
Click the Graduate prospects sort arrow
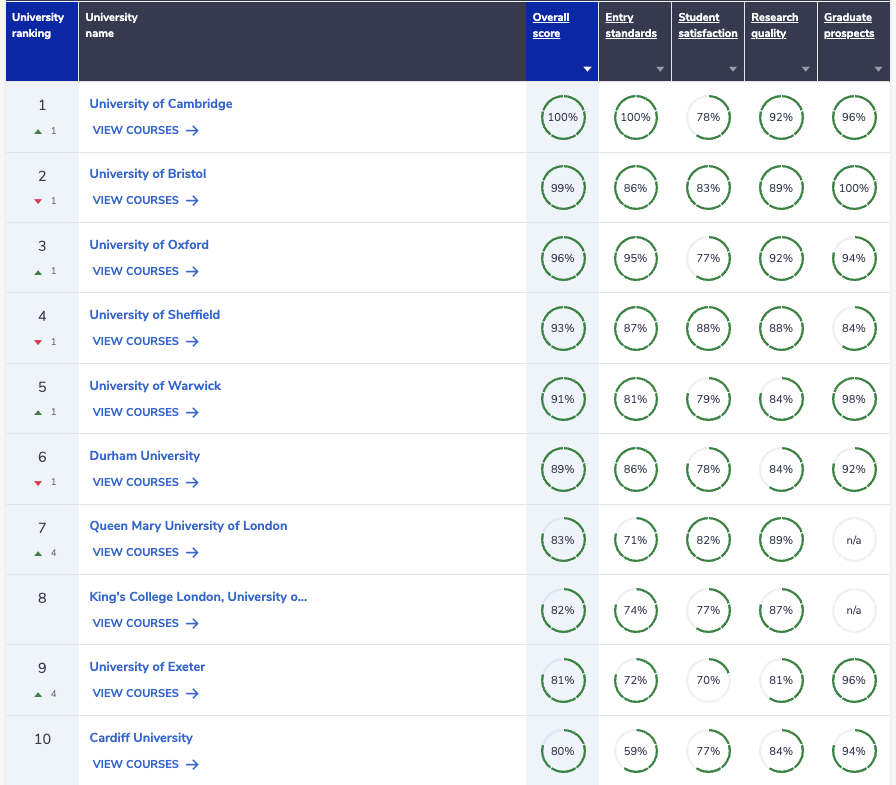click(x=878, y=69)
